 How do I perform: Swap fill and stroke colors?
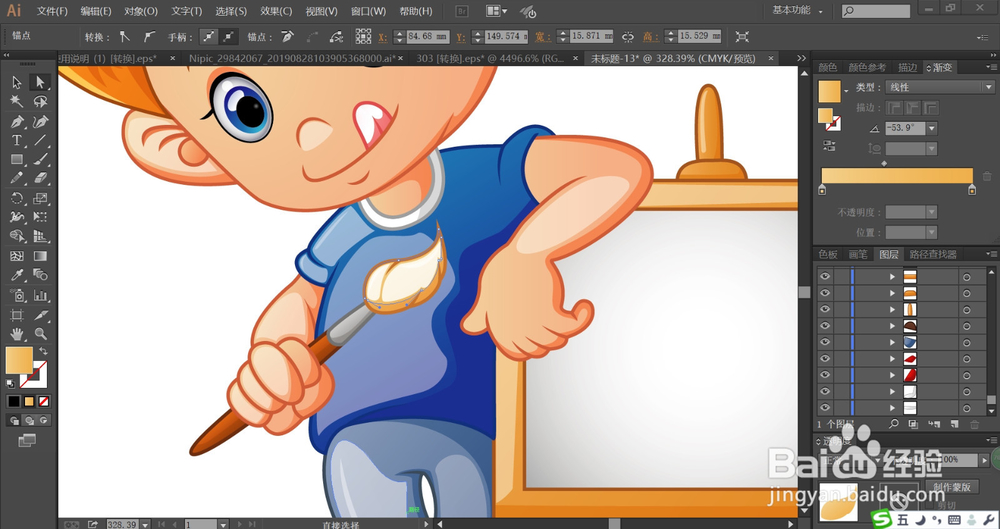click(x=43, y=351)
